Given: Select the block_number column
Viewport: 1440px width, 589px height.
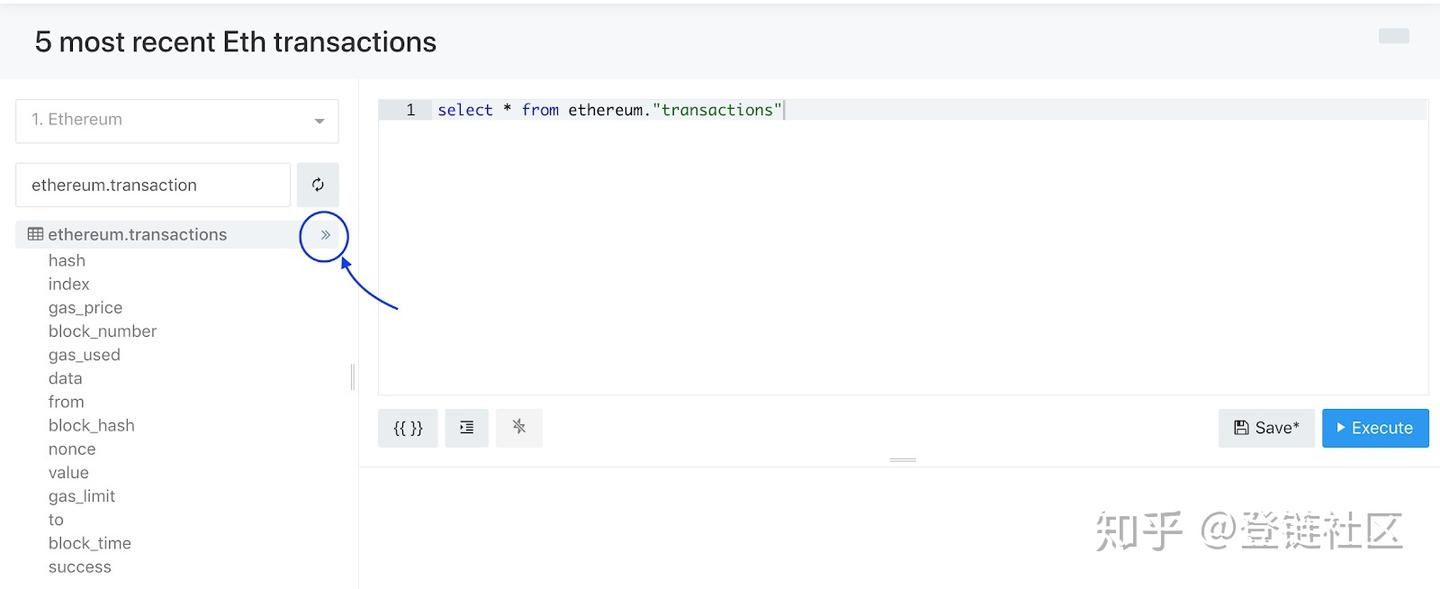Looking at the screenshot, I should coord(102,331).
